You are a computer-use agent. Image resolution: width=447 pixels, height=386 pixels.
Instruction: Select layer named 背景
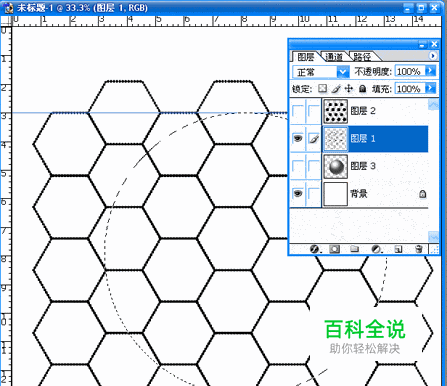[358, 194]
